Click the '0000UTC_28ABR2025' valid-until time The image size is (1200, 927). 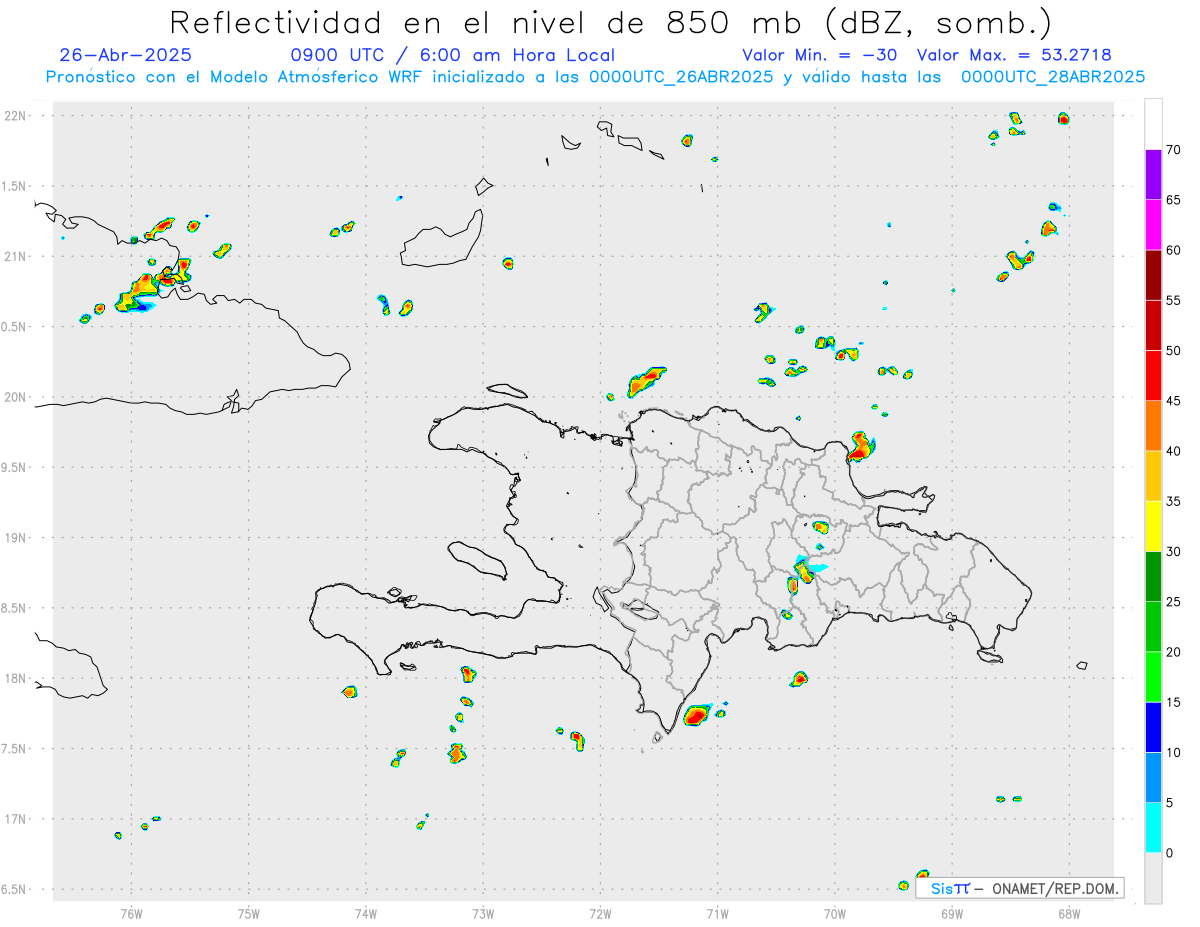(1053, 77)
